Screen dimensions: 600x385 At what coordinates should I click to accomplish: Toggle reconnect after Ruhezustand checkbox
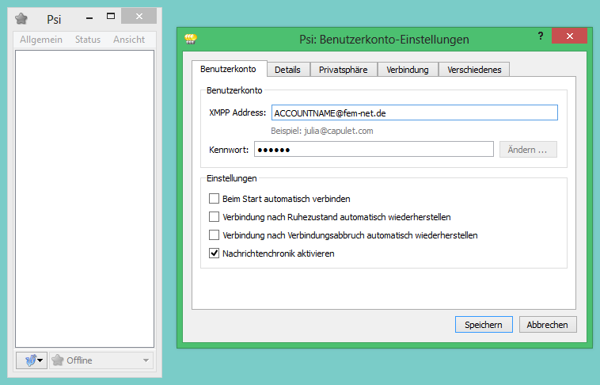click(214, 217)
